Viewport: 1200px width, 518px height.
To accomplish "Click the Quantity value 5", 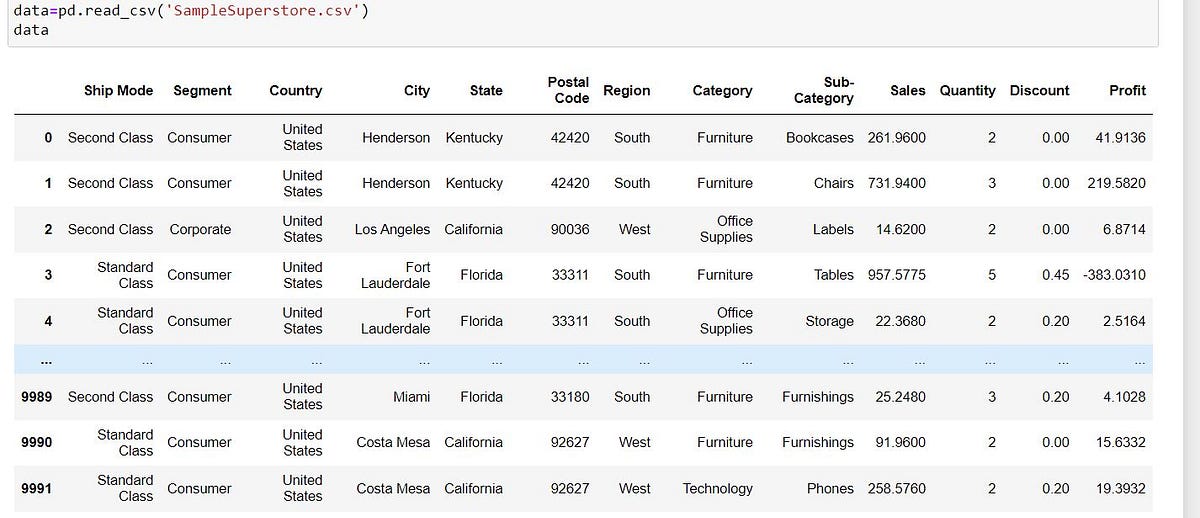I will 992,275.
